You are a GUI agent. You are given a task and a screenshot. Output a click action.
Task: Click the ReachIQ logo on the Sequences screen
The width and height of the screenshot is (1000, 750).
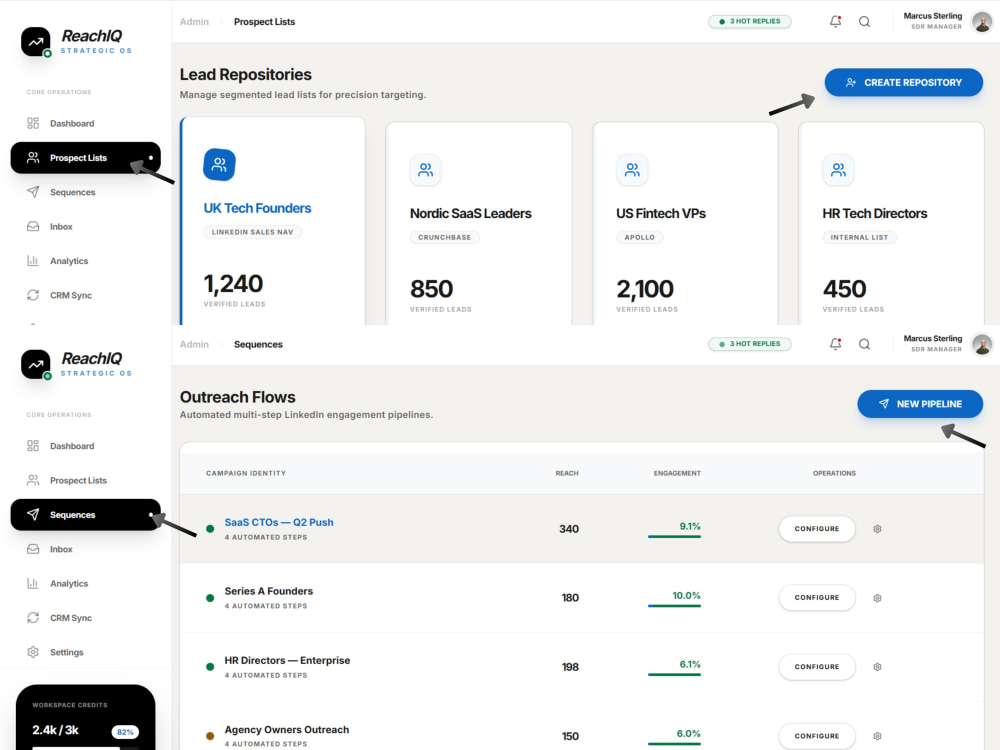(36, 365)
